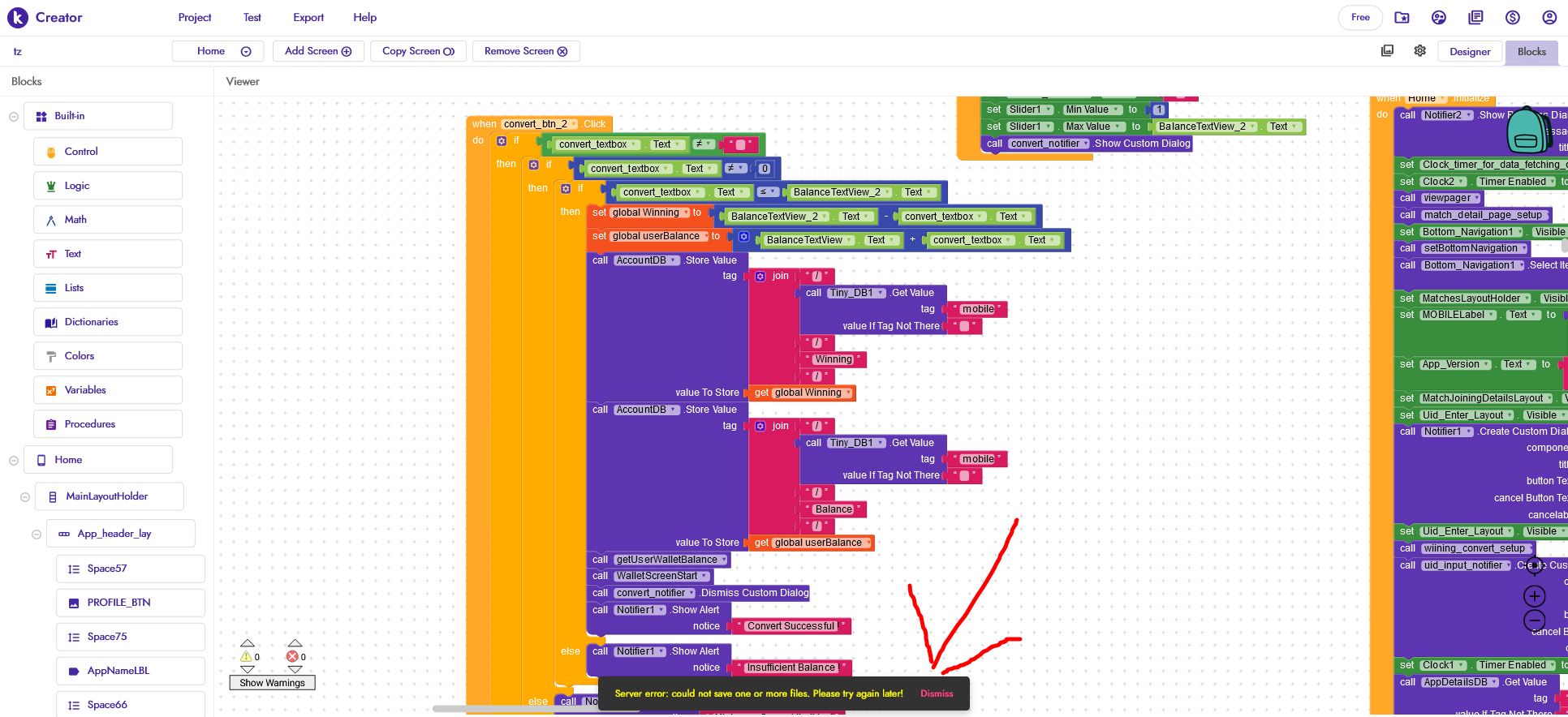Screen dimensions: 1568x717
Task: Open the settings gear next to Designer
Action: (1419, 51)
